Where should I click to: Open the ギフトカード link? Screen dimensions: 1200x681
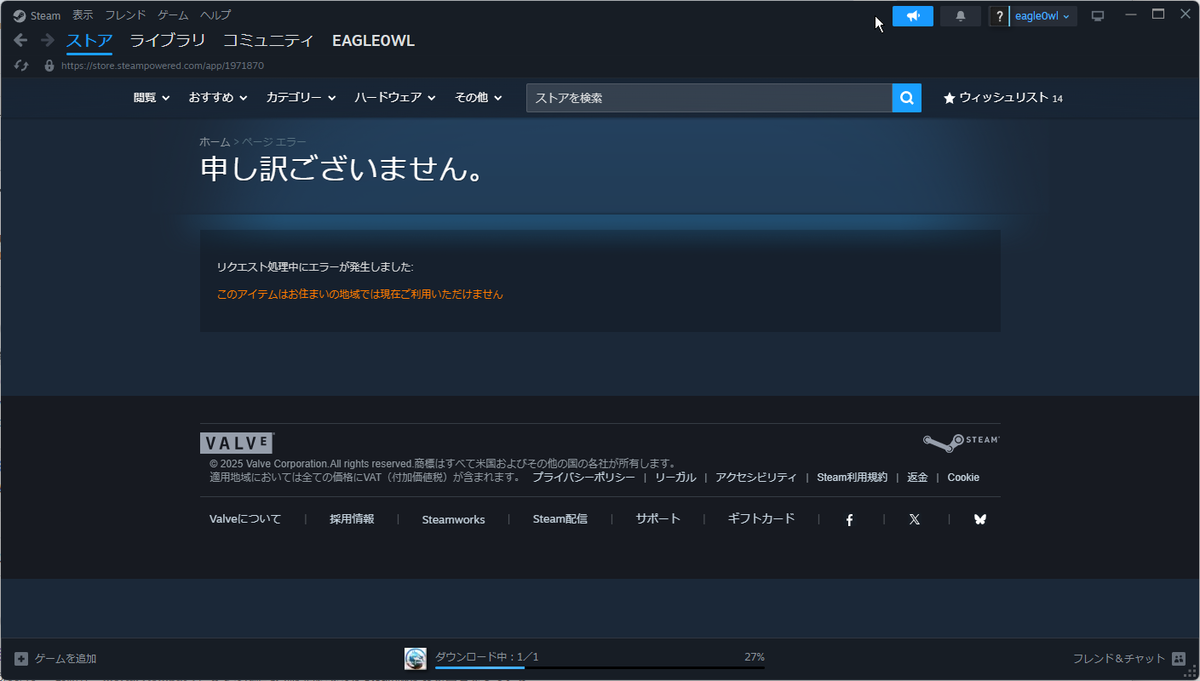pyautogui.click(x=761, y=519)
